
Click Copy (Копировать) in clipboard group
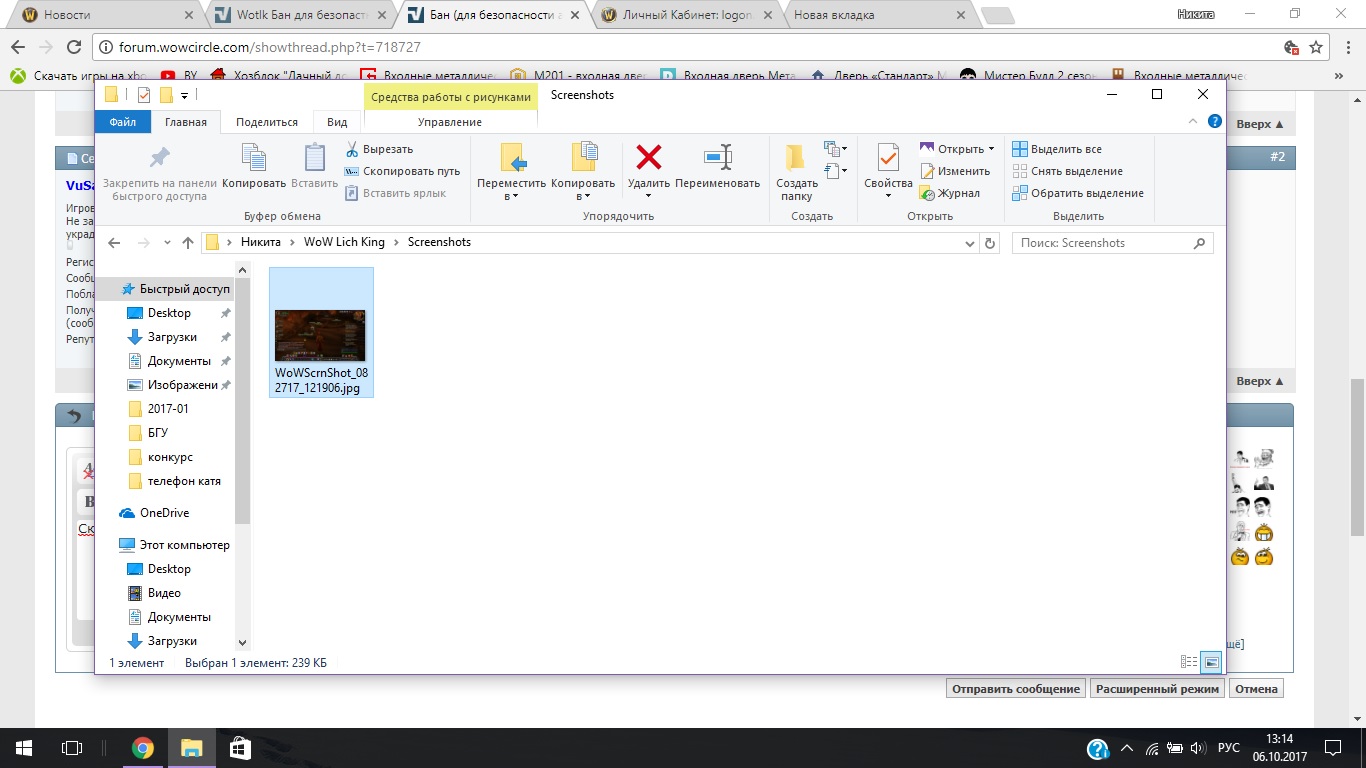click(254, 158)
